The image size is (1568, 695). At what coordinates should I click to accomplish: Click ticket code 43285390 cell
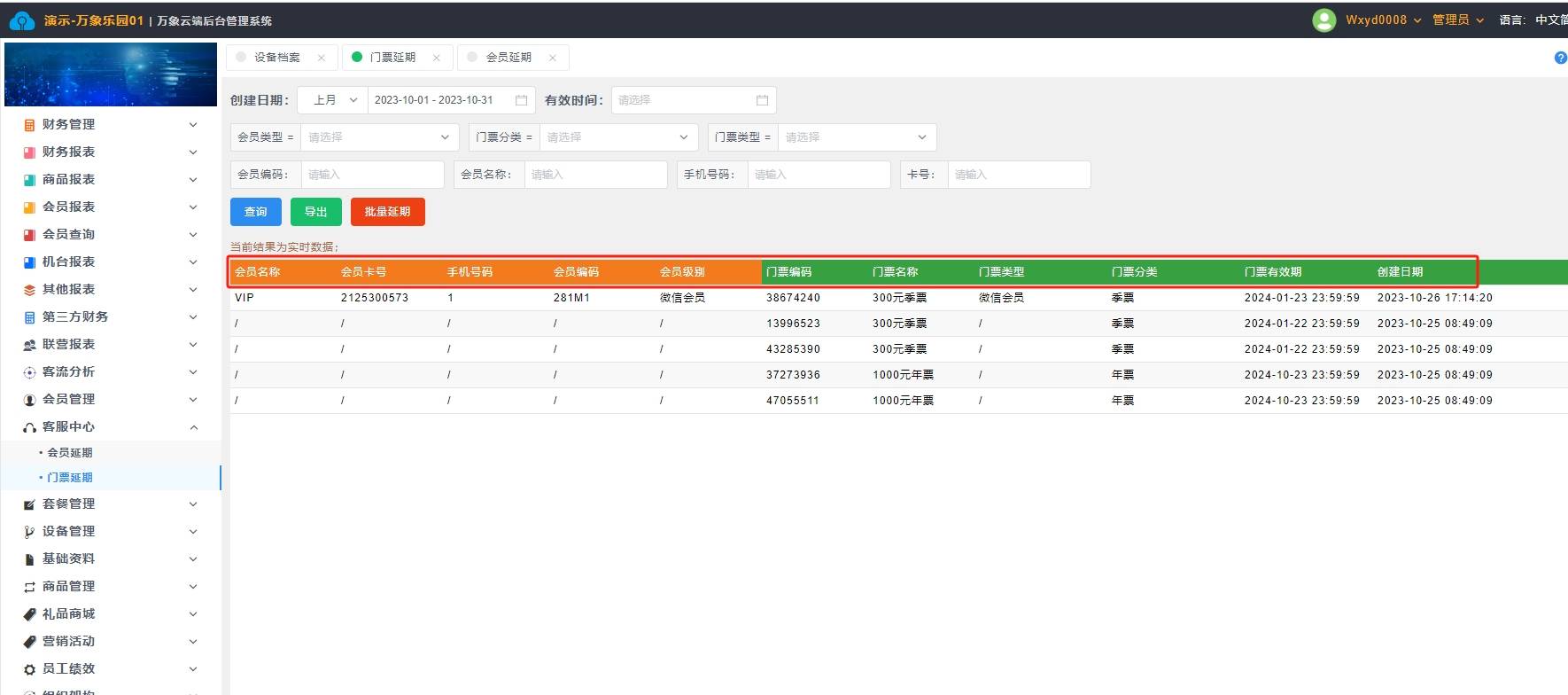(793, 349)
